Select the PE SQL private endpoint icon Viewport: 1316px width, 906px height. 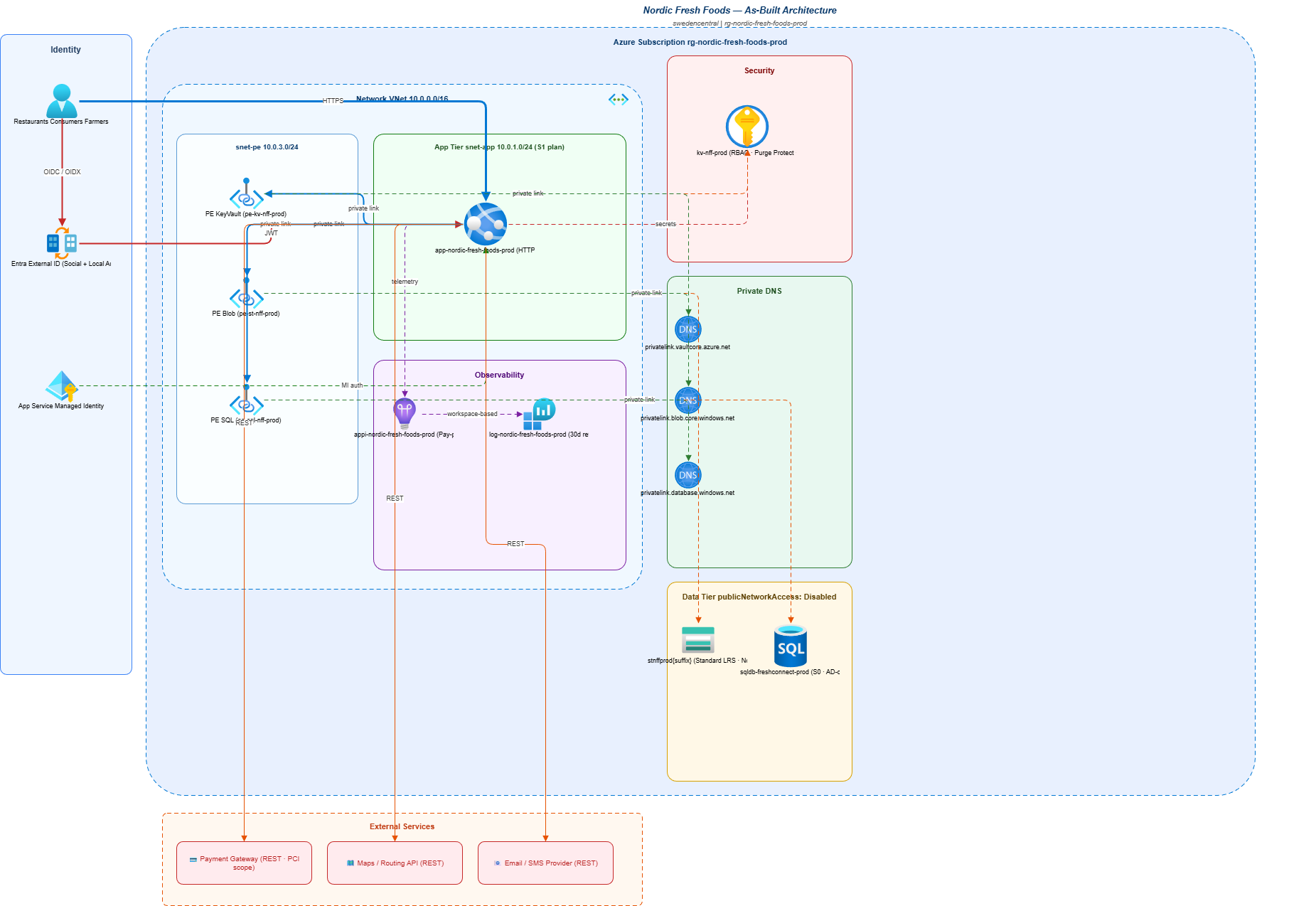[246, 405]
